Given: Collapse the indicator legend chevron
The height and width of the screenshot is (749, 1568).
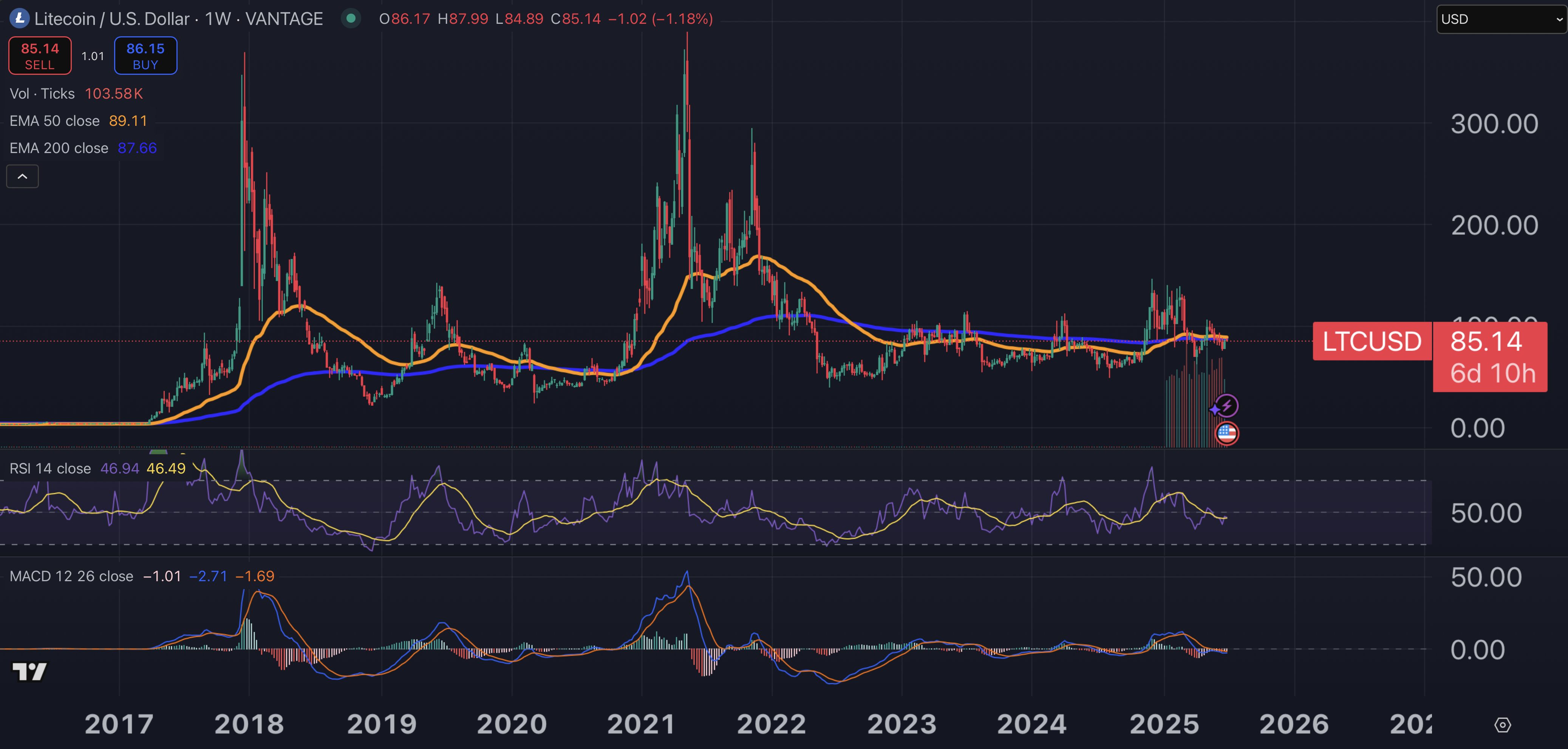Looking at the screenshot, I should [23, 176].
